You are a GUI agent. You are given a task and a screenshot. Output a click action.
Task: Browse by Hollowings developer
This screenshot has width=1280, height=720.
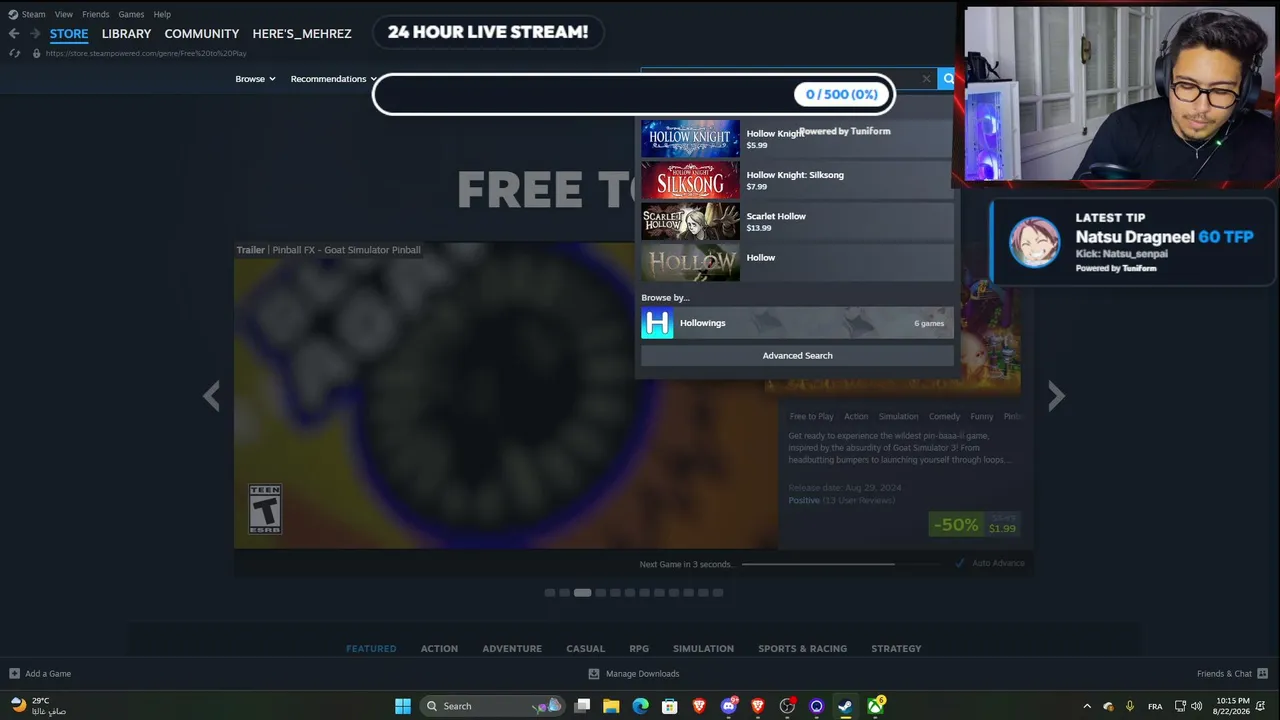point(797,323)
